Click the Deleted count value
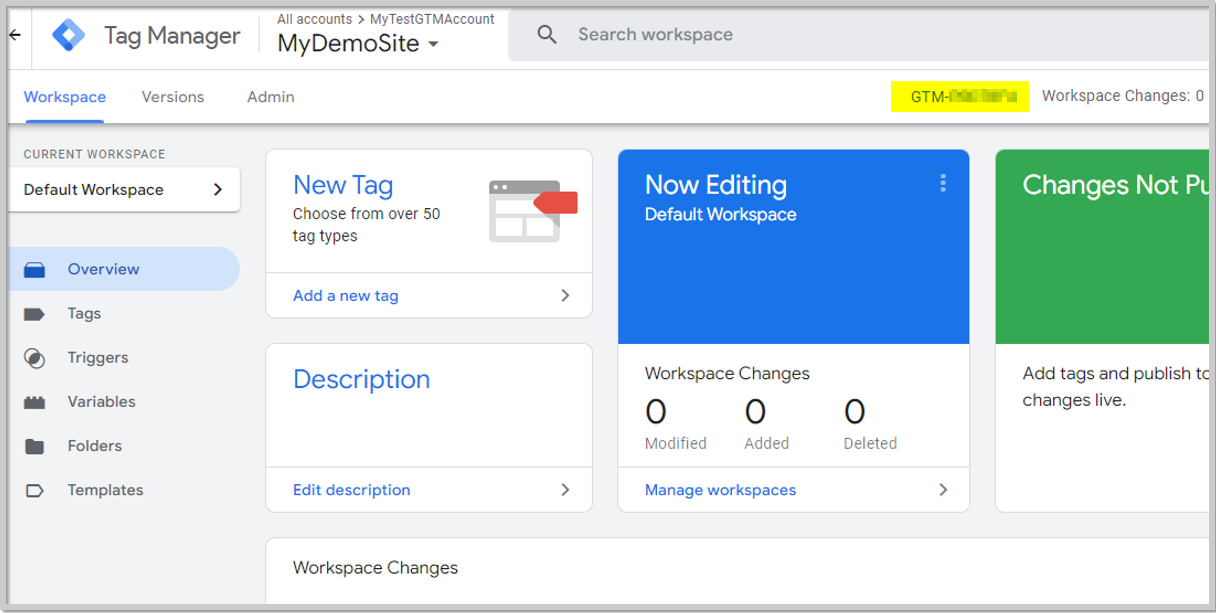The image size is (1216, 613). (854, 411)
